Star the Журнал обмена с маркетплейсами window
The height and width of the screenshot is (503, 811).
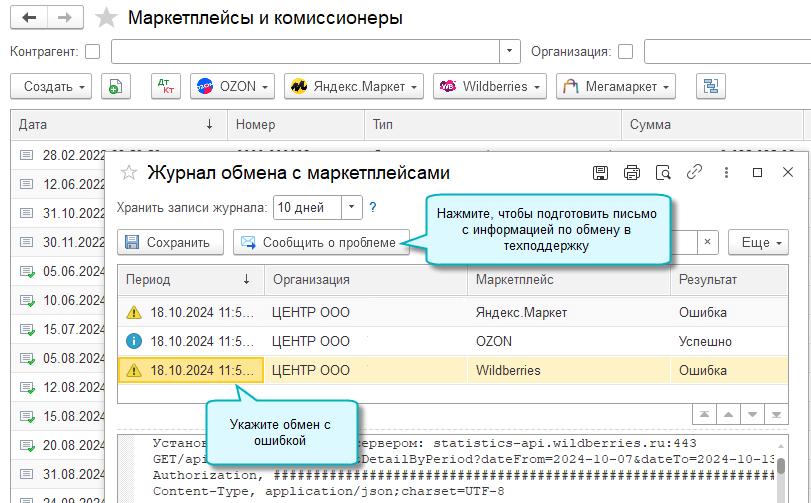tap(129, 173)
